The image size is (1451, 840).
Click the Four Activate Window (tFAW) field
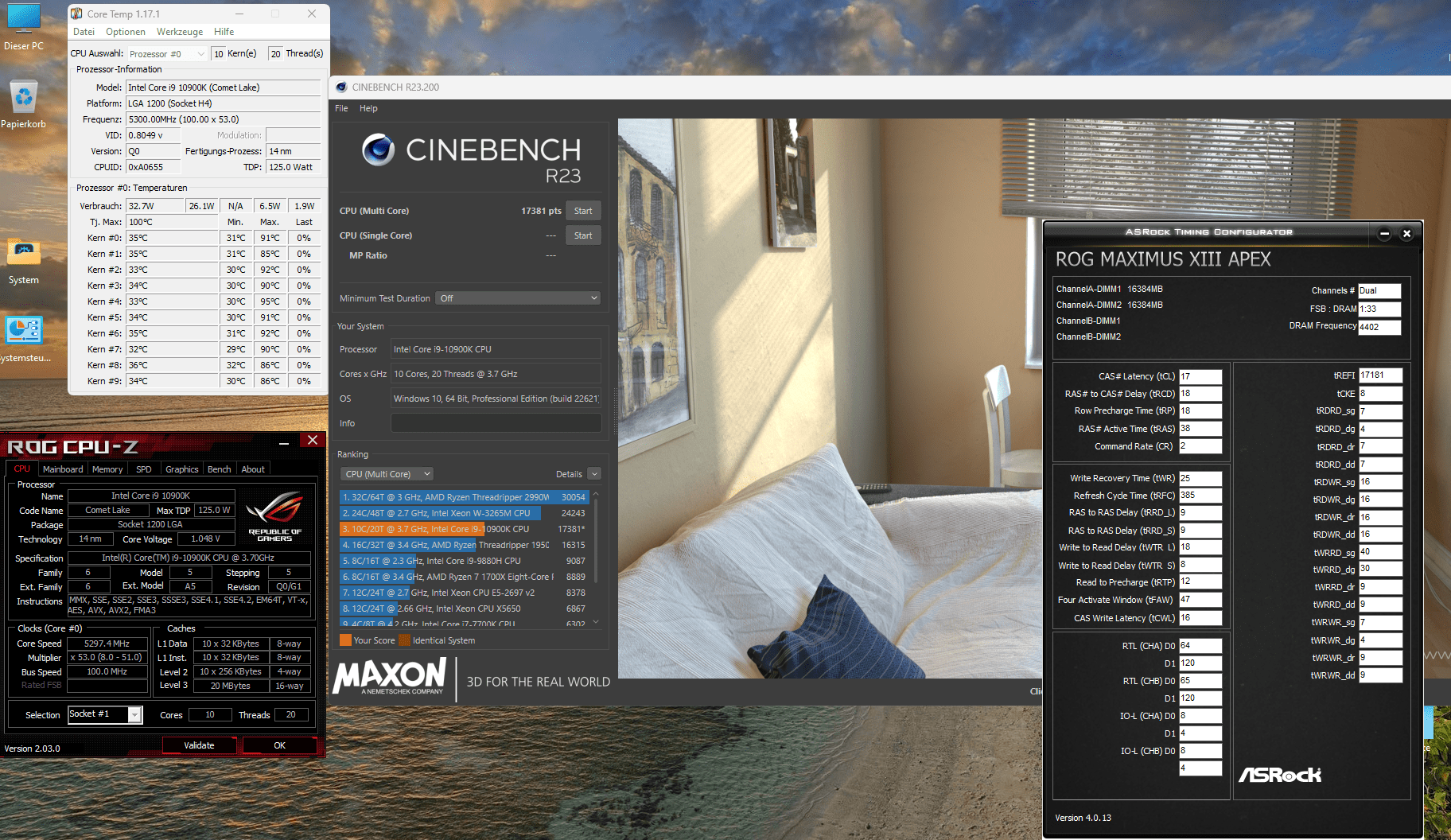1200,600
